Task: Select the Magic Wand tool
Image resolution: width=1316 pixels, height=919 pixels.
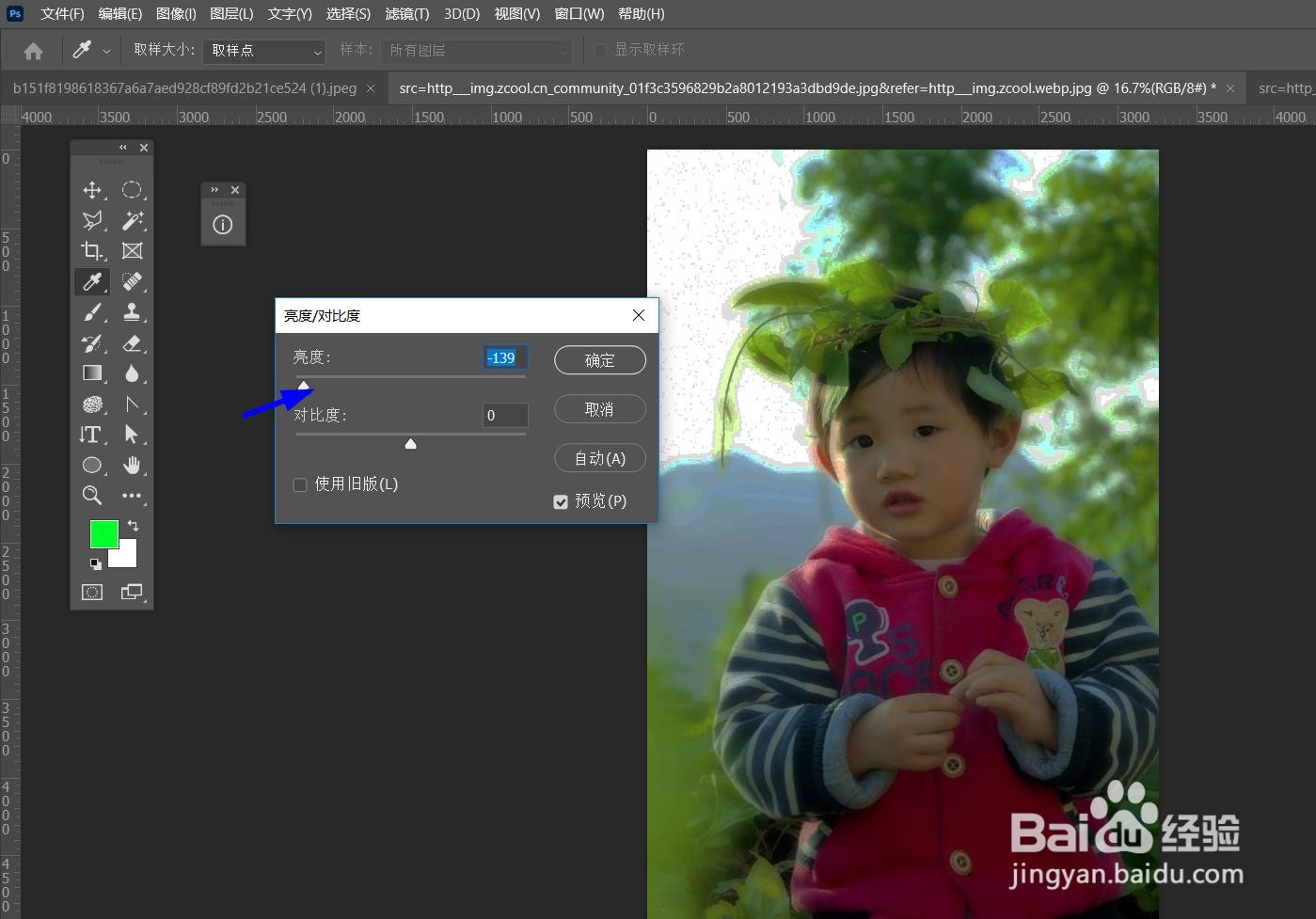Action: pyautogui.click(x=132, y=220)
